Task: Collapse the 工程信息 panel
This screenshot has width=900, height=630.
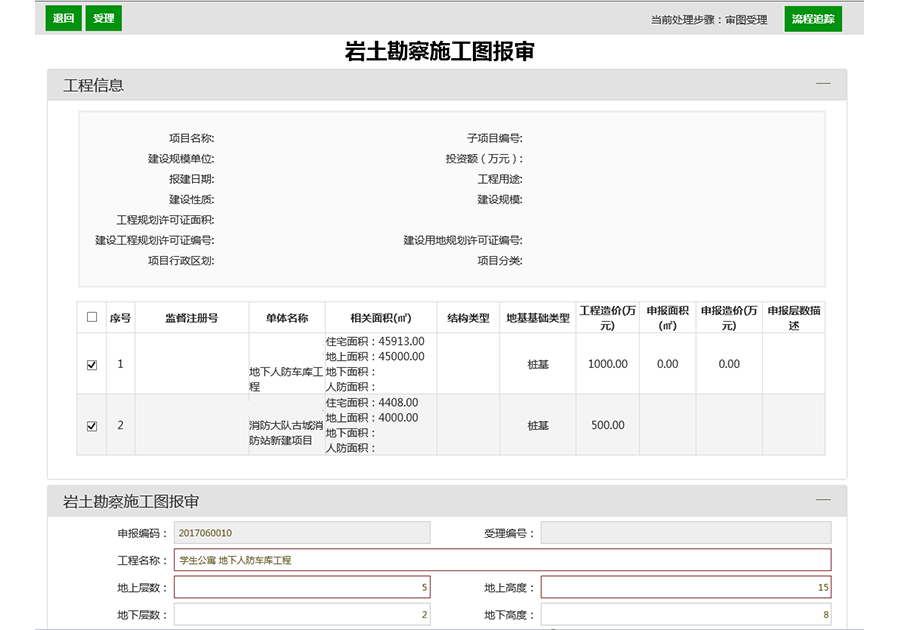Action: pos(823,84)
